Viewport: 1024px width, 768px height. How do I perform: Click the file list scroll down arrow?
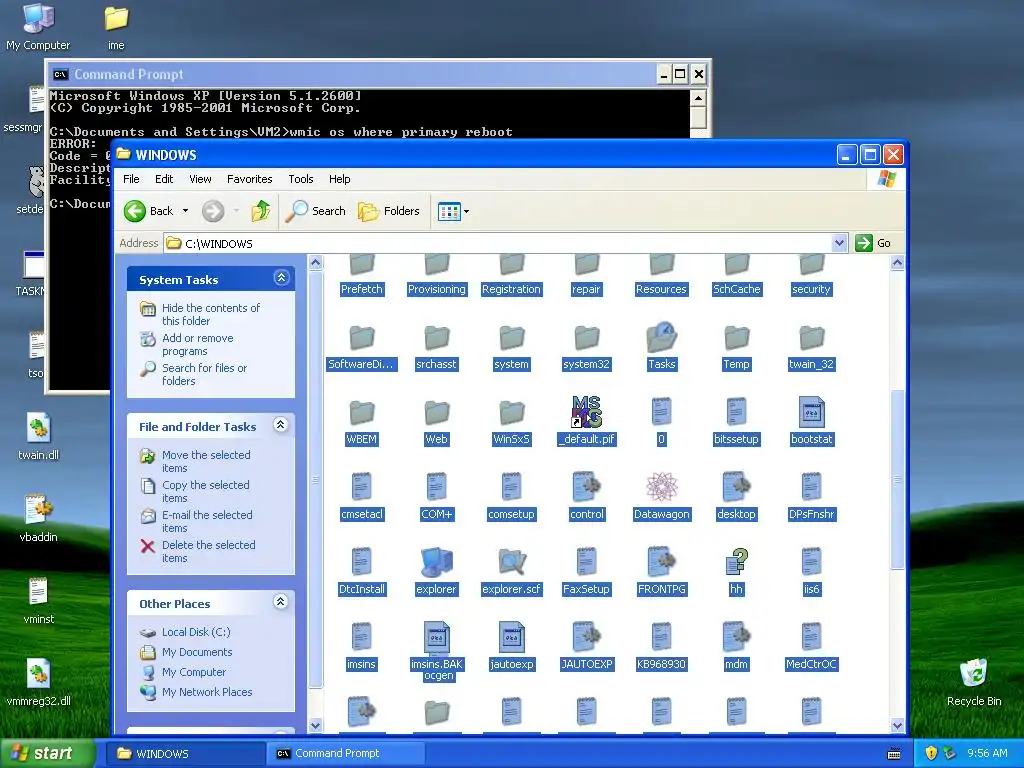click(x=897, y=725)
